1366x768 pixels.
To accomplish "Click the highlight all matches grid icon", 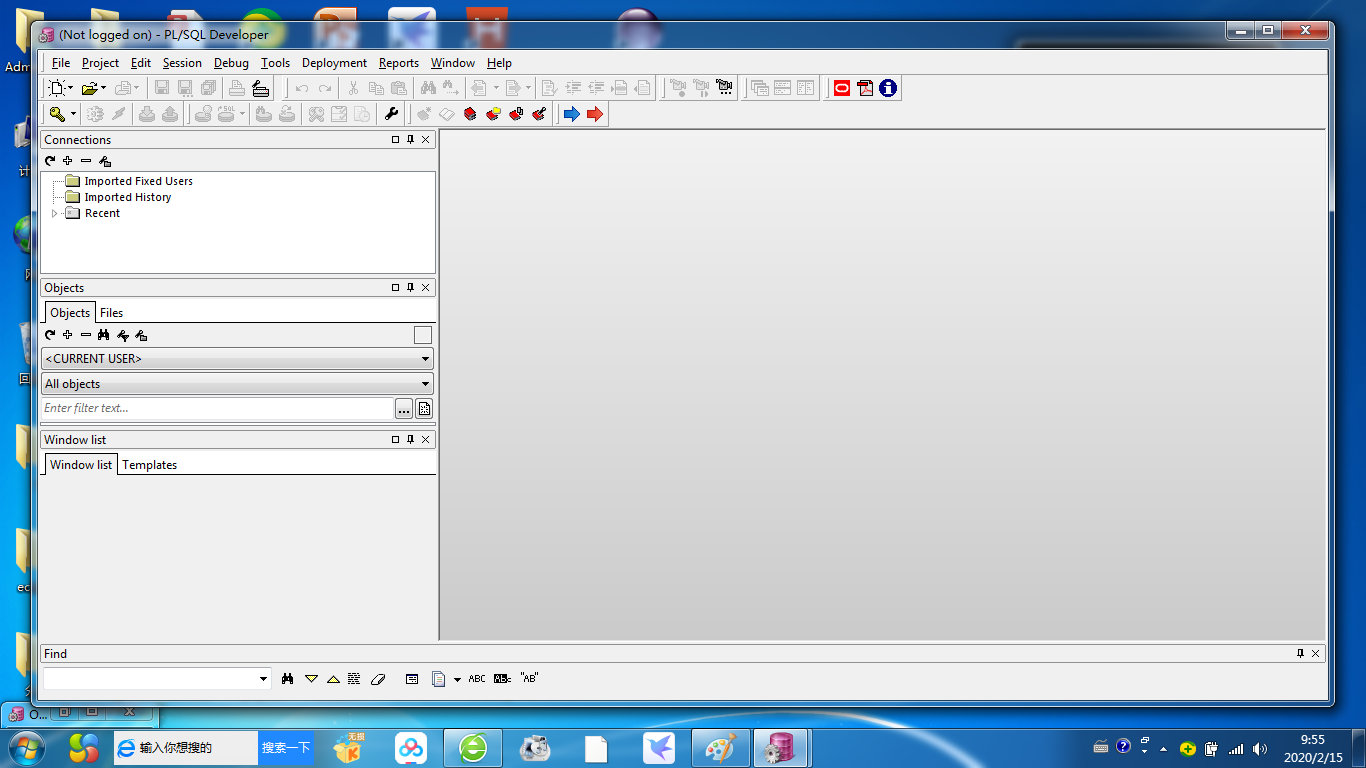I will 354,679.
